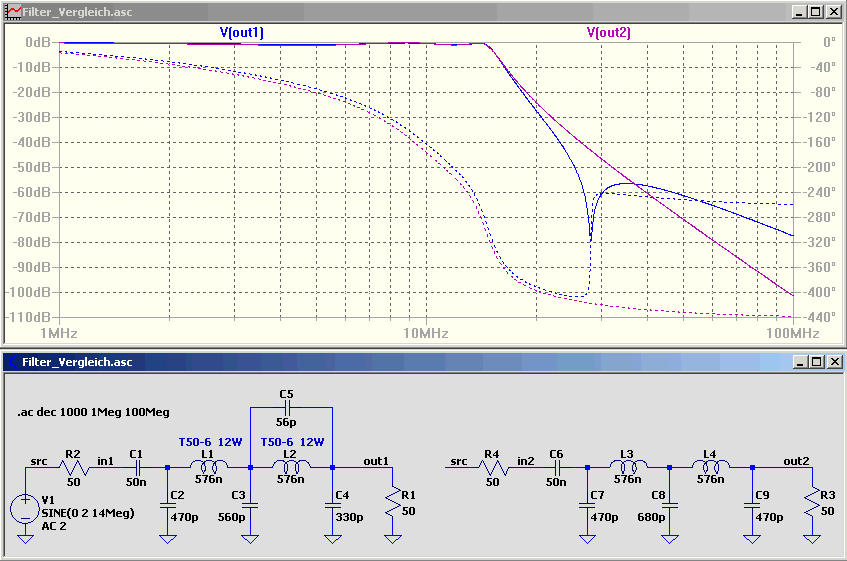The height and width of the screenshot is (561, 847).
Task: Click the 56p value of C5
Action: tap(286, 422)
